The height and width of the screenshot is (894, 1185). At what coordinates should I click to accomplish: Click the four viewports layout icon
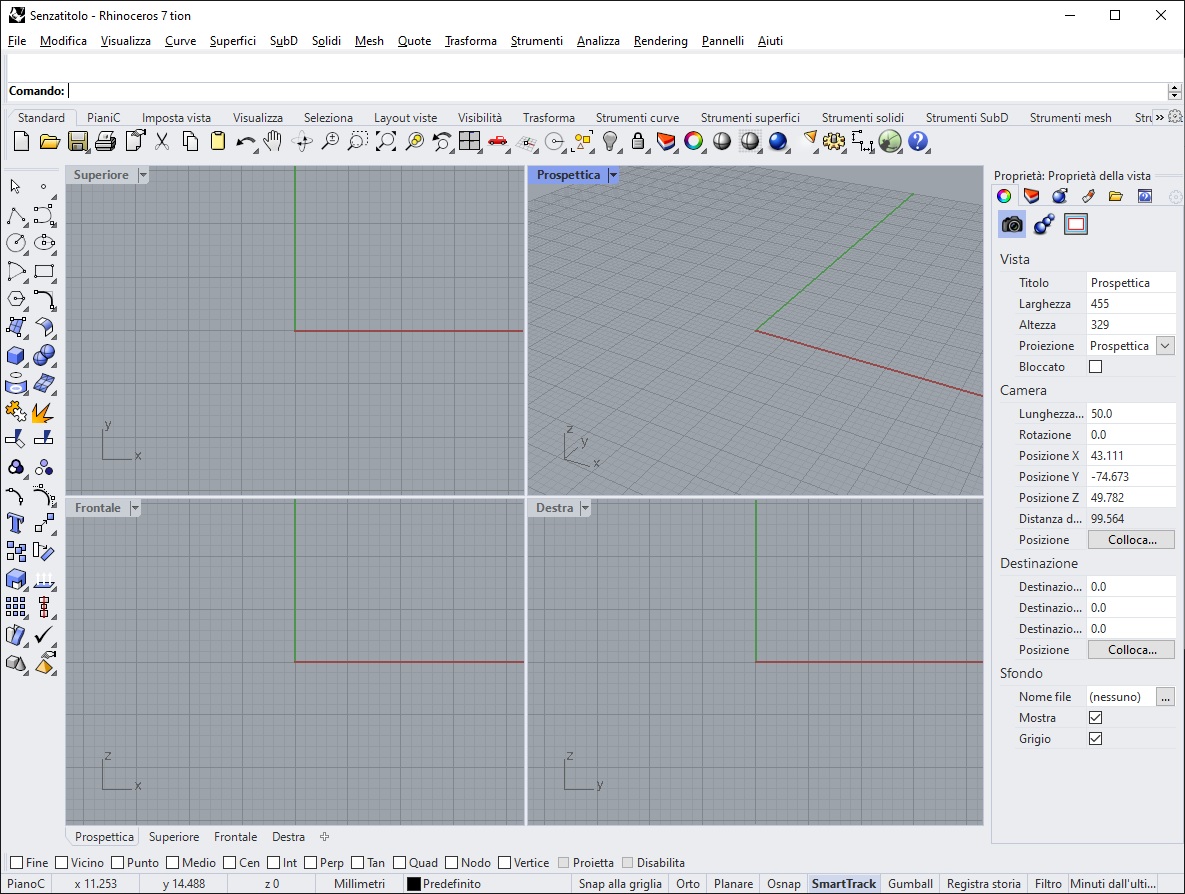(469, 141)
